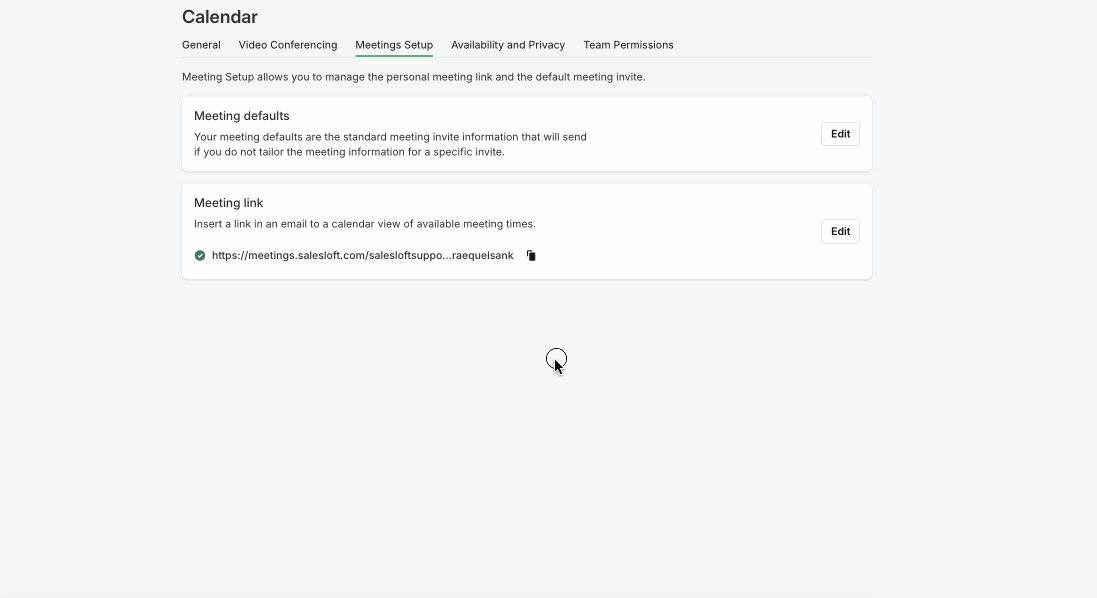Click 'Your meeting defaults are the standard' text
The image size is (1097, 598).
390,144
